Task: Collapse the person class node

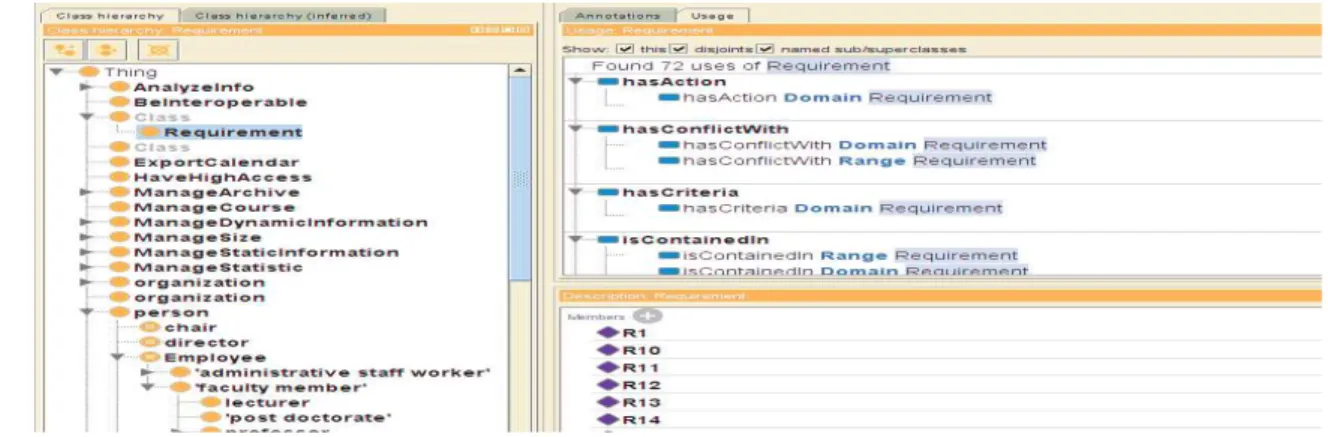Action: 87,312
